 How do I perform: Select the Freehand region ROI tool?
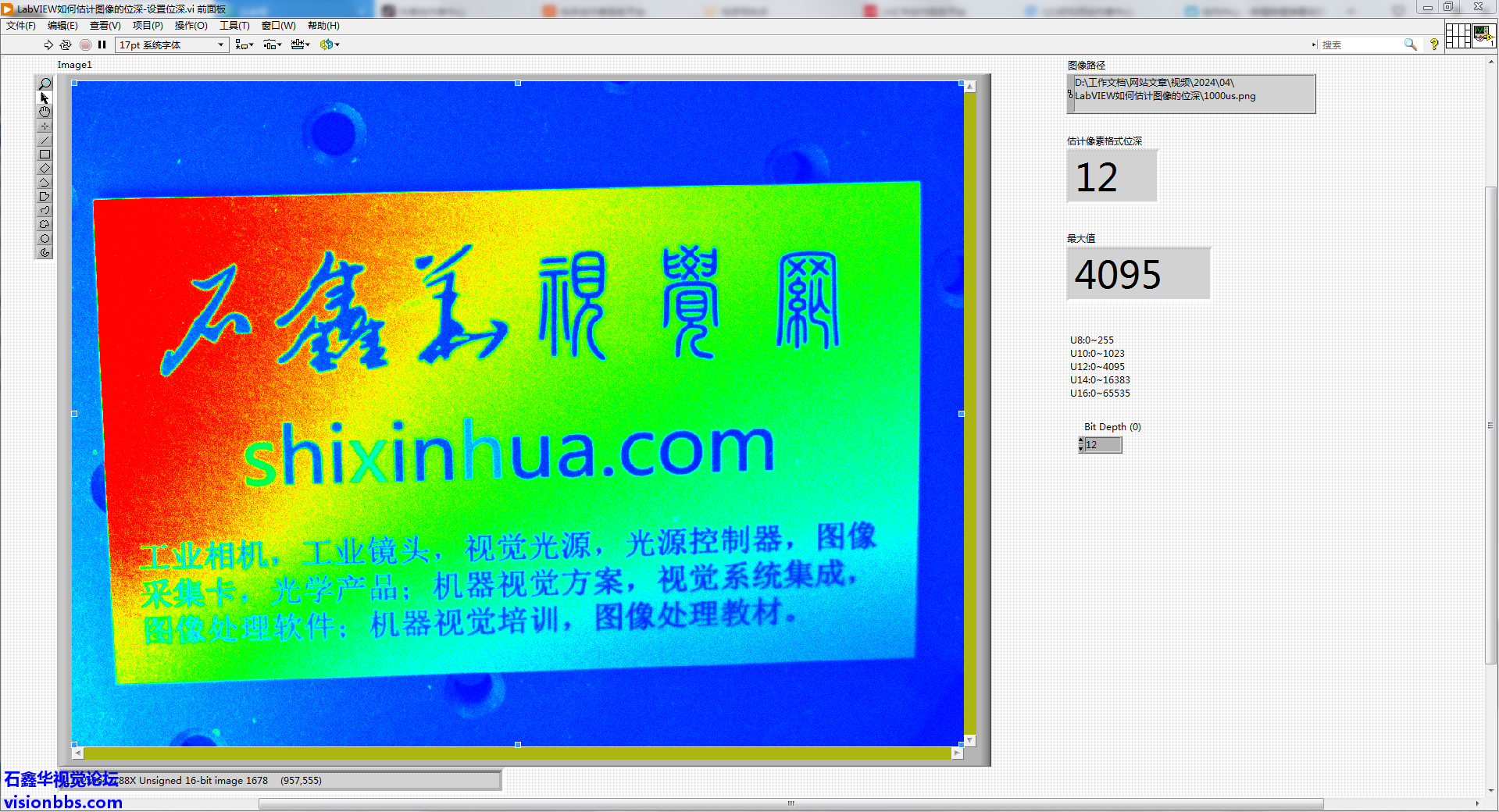click(45, 225)
